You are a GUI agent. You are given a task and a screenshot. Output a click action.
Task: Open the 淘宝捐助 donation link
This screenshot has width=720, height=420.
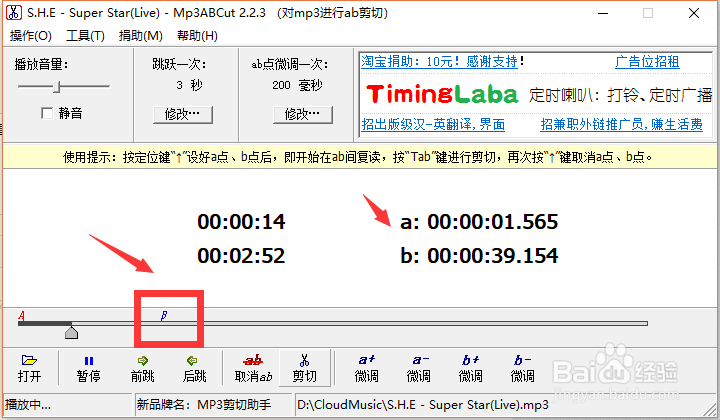[x=439, y=62]
